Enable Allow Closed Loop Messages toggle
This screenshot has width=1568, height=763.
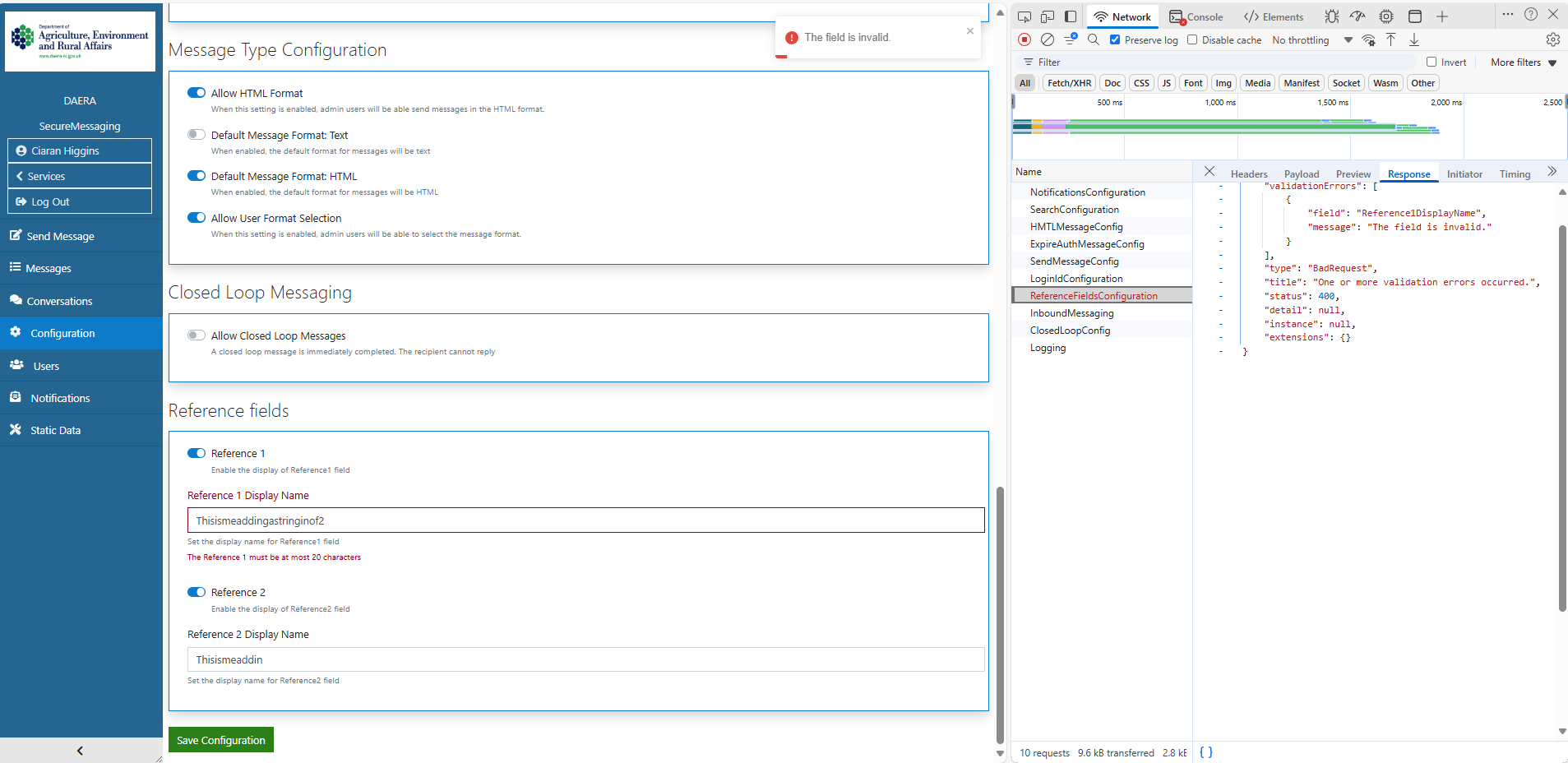pos(197,335)
